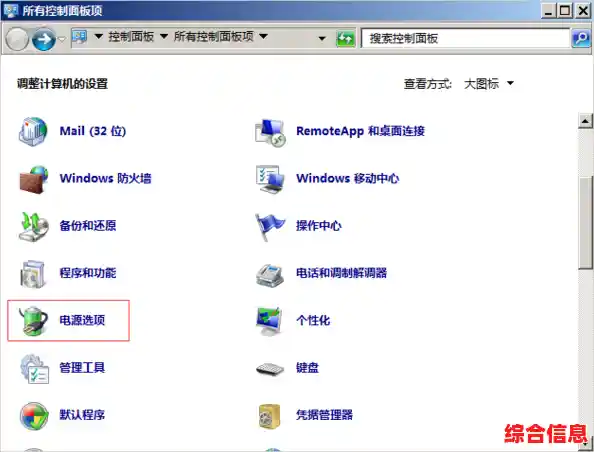This screenshot has height=452, width=594.
Task: Click the control panel icon in address bar
Action: click(x=80, y=37)
